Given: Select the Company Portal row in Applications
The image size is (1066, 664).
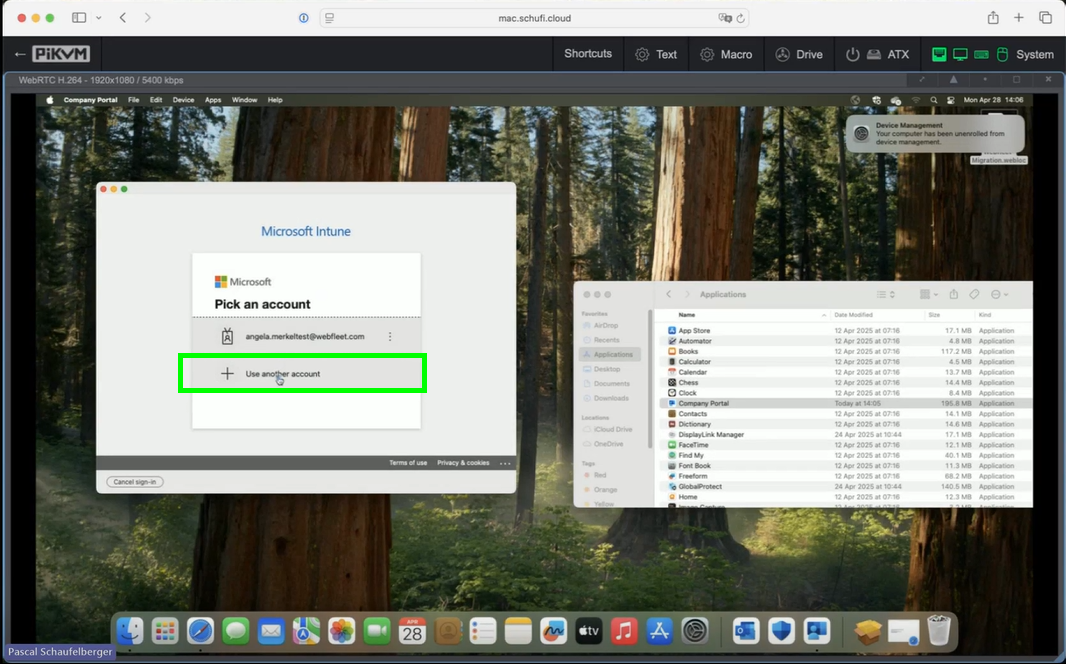Looking at the screenshot, I should pos(846,403).
